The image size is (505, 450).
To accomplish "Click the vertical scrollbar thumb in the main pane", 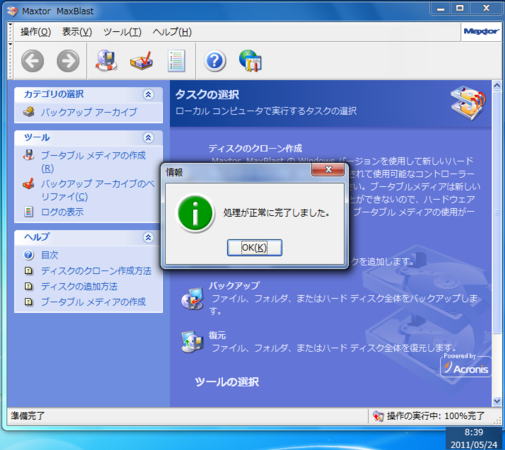I will point(497,213).
